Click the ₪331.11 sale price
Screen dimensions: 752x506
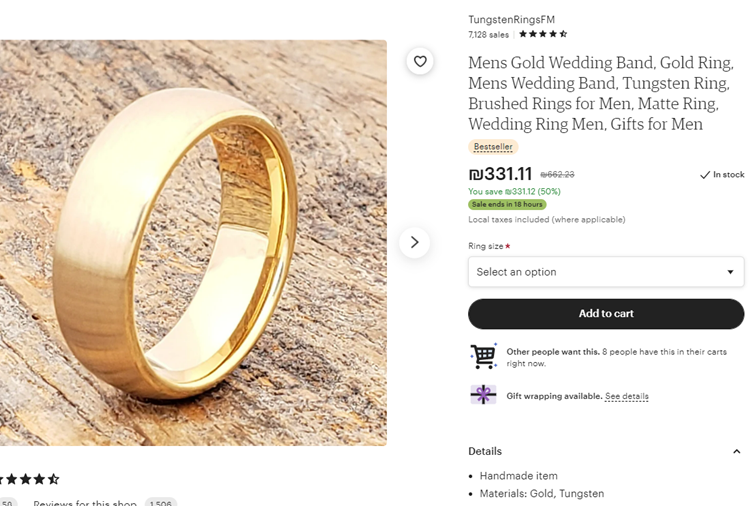500,174
